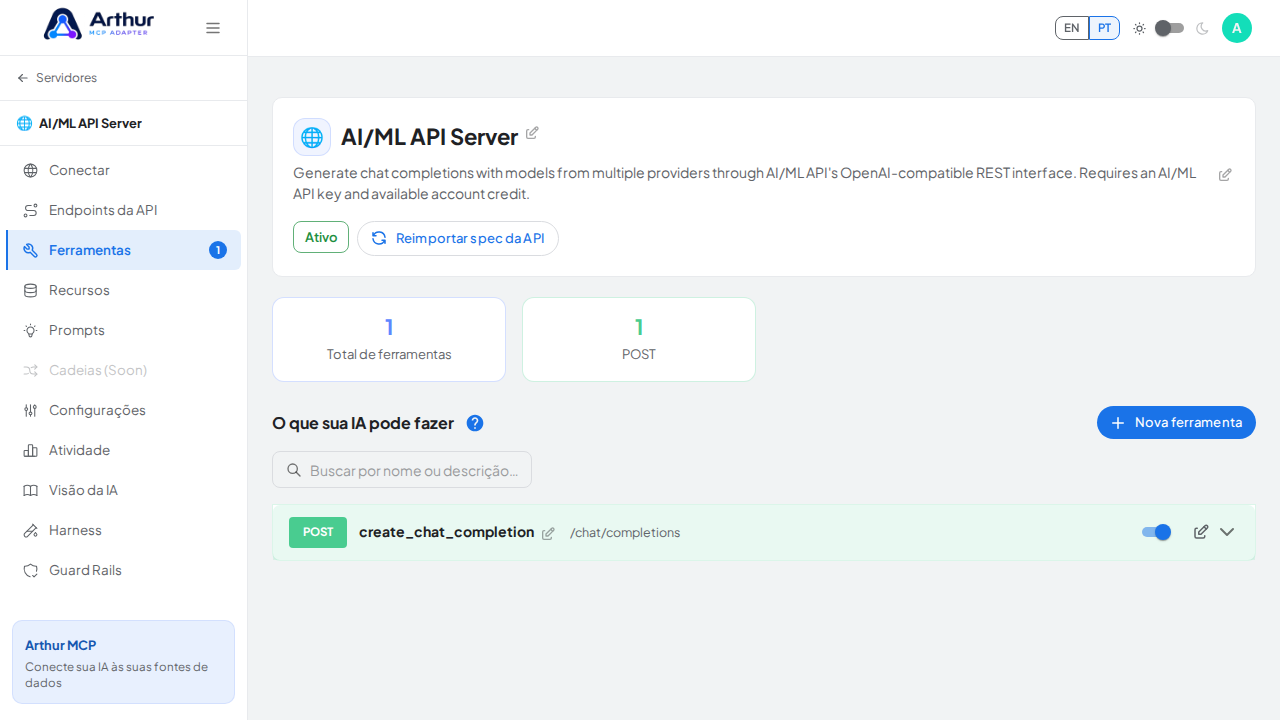Click the Arthur MCP Adapter logo
This screenshot has height=720, width=1280.
(99, 24)
